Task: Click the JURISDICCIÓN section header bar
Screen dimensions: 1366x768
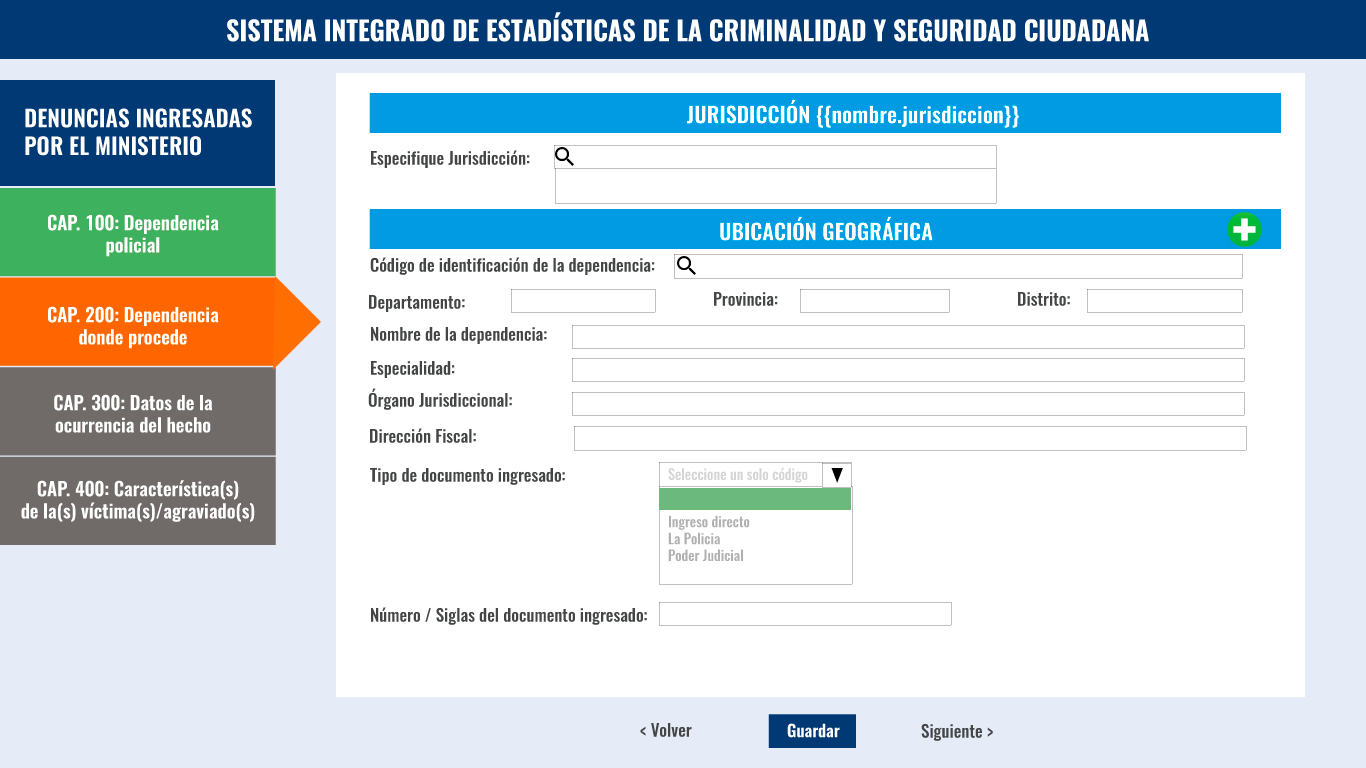Action: [x=825, y=113]
